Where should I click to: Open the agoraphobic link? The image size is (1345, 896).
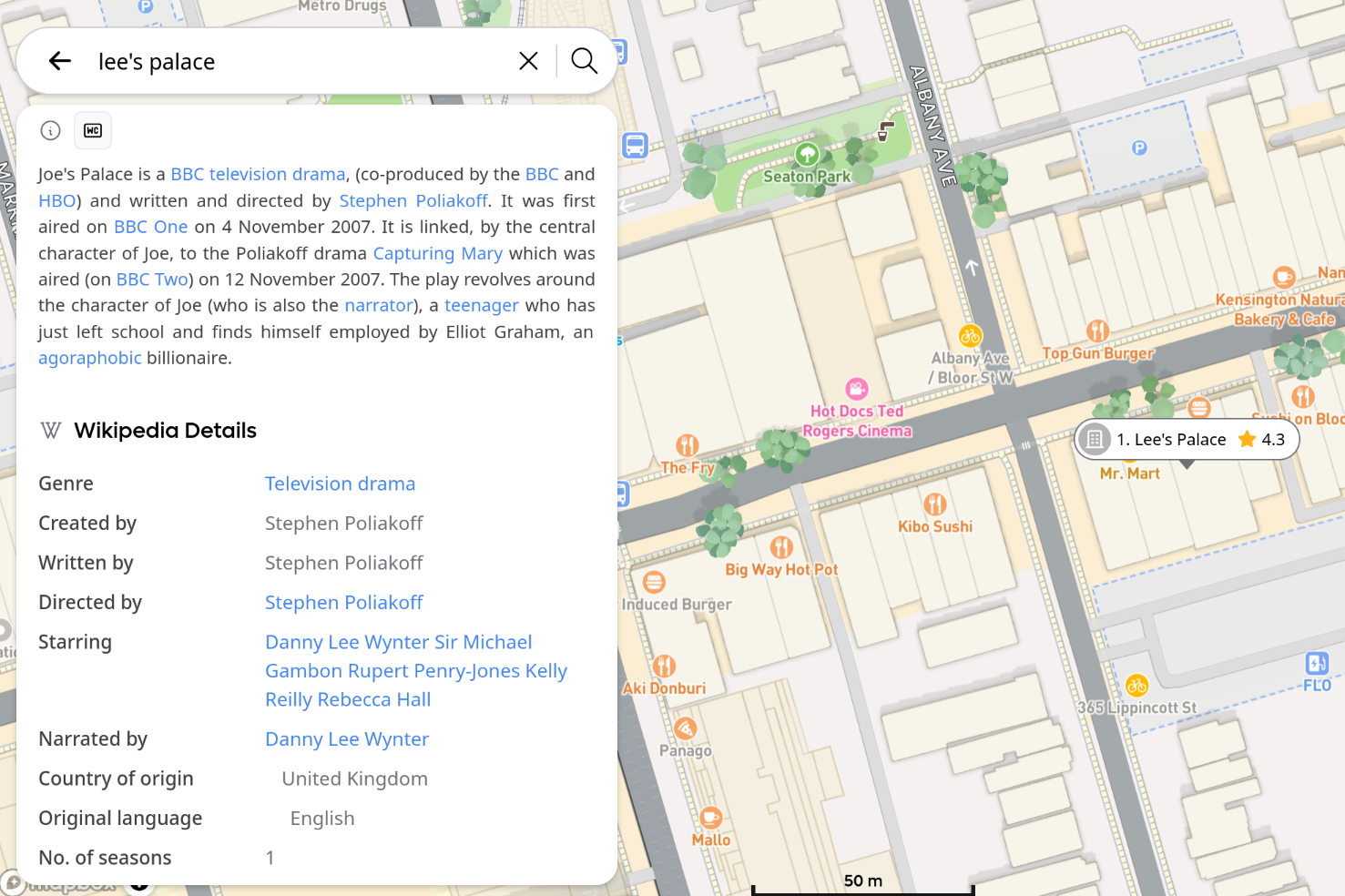[x=90, y=358]
